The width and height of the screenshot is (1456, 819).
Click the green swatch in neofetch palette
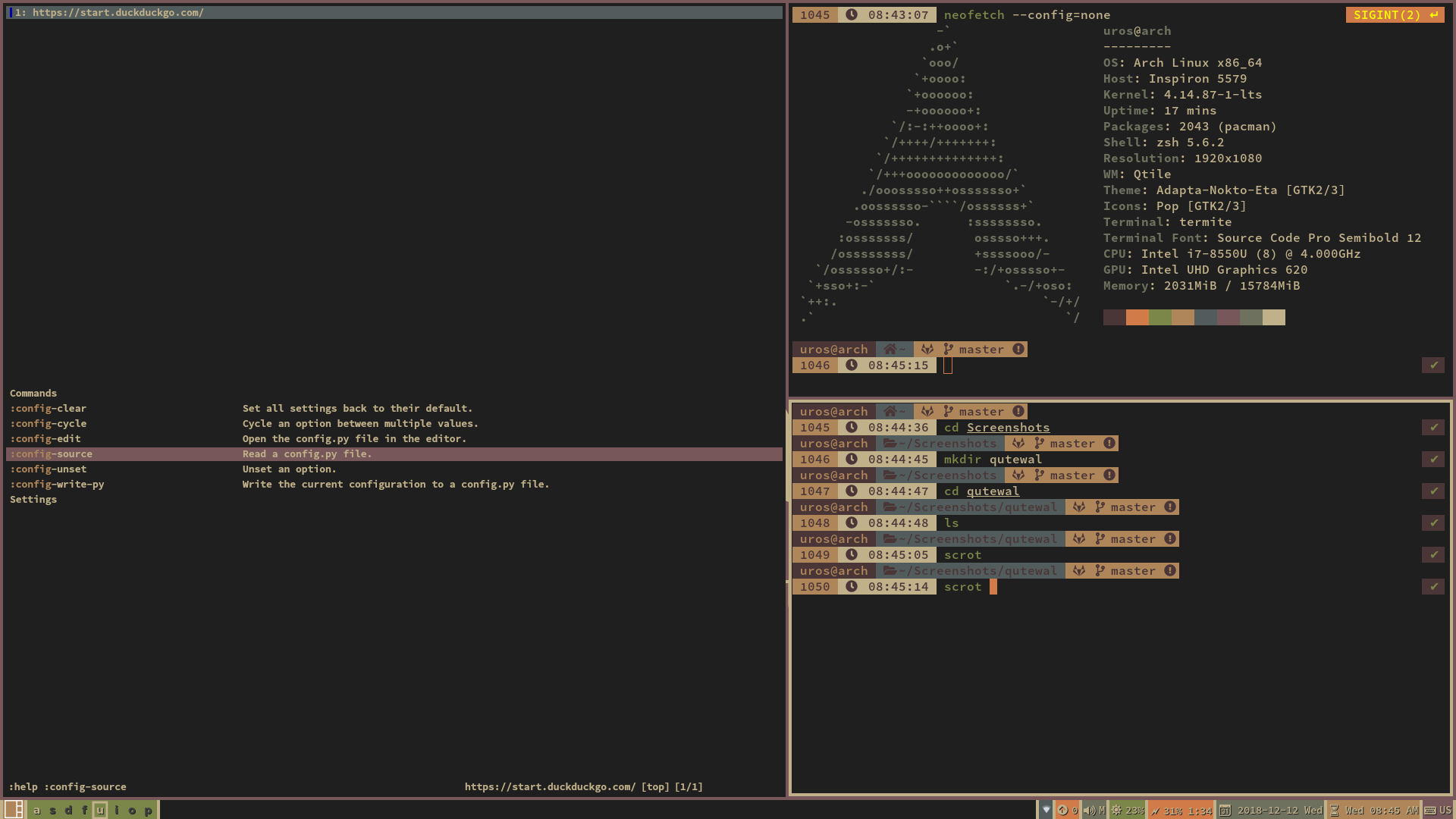tap(1160, 317)
